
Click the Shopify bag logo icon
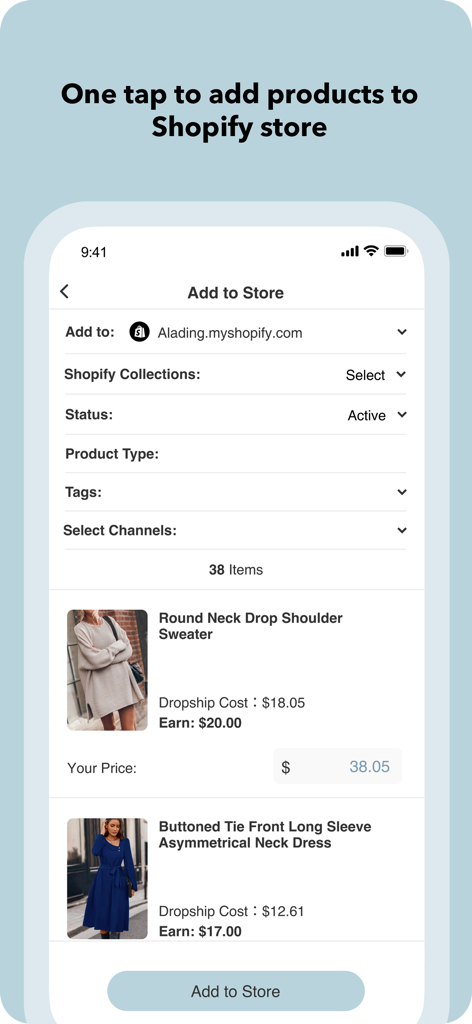tap(139, 332)
